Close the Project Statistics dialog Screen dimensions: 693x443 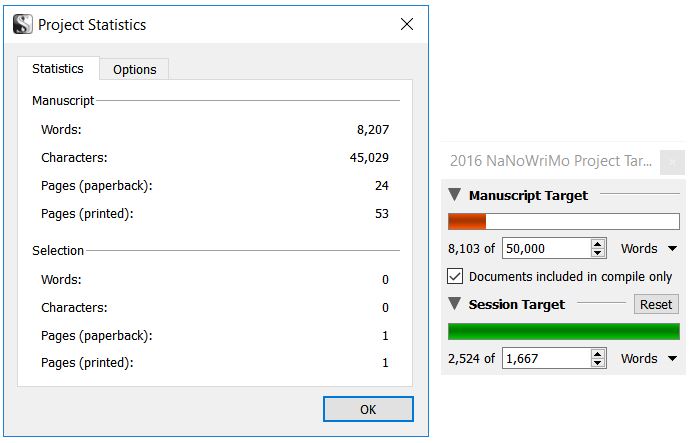pos(407,24)
